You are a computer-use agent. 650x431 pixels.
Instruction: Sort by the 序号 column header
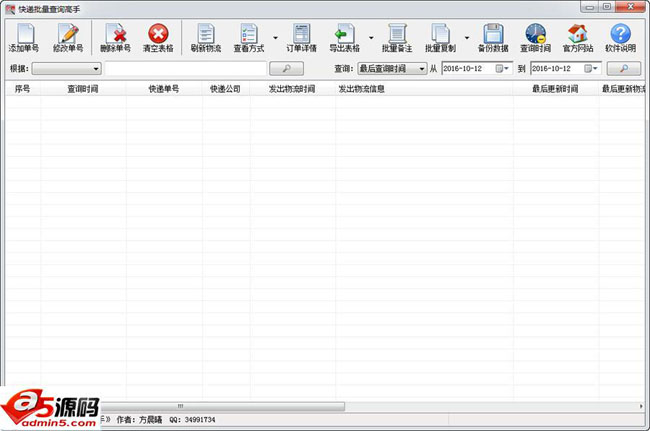point(22,89)
